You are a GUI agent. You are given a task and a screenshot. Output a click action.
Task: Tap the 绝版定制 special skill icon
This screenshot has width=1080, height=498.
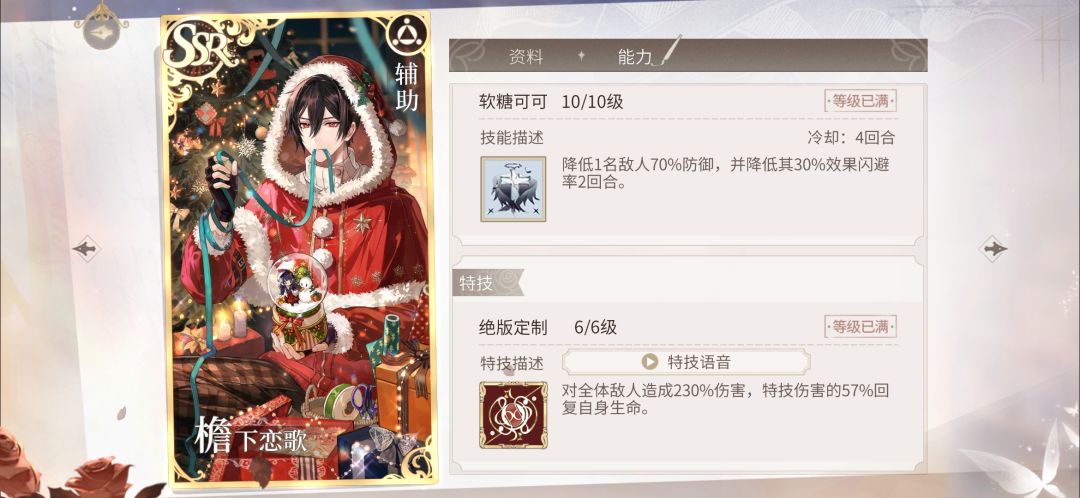pyautogui.click(x=513, y=415)
